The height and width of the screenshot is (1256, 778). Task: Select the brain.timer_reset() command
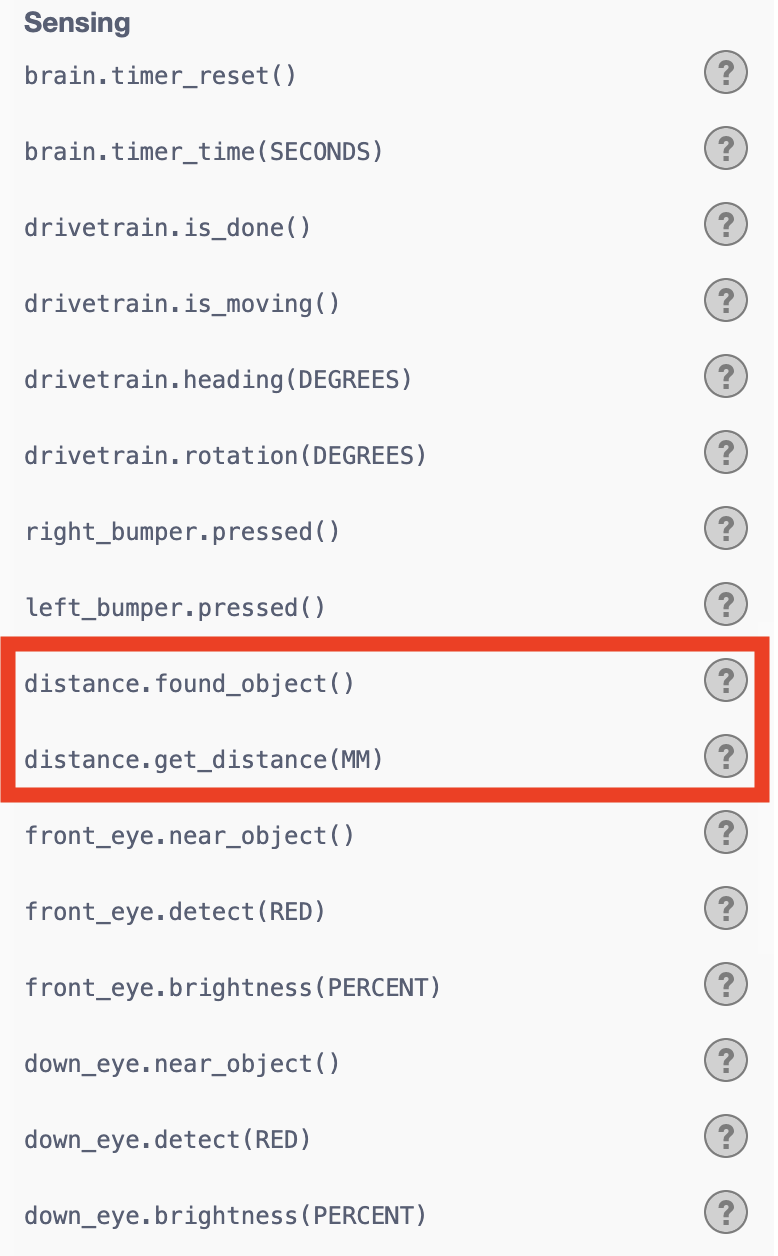tap(160, 75)
